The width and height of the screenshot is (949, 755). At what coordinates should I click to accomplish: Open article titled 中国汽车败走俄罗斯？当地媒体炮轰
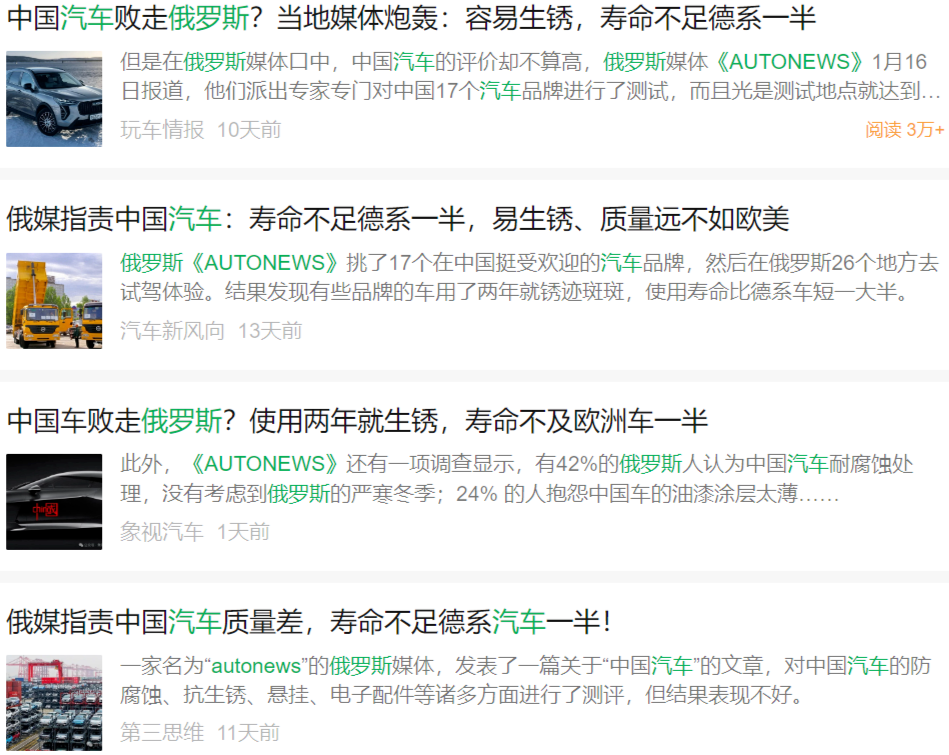point(410,18)
